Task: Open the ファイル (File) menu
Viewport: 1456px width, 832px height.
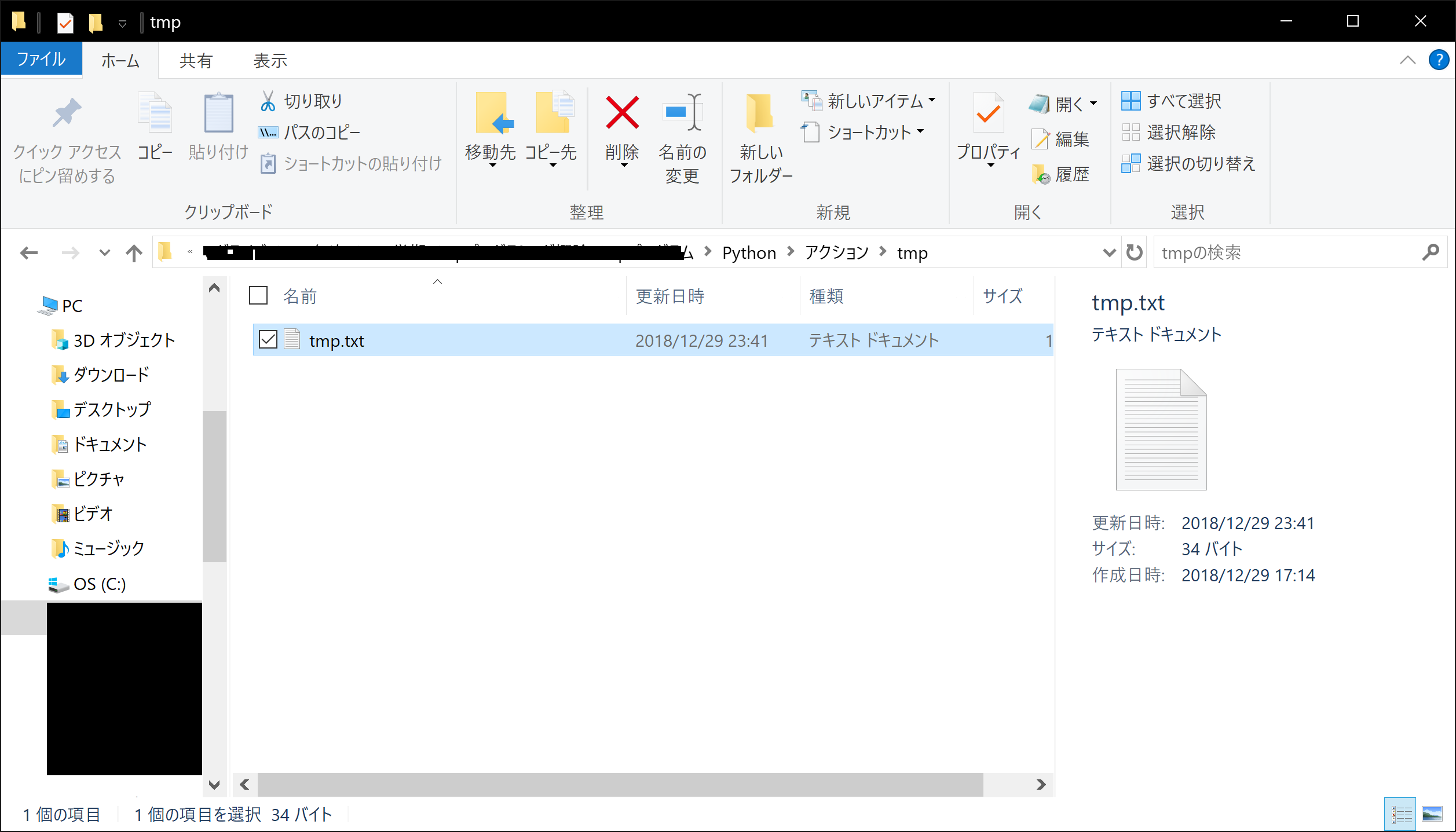Action: pos(41,58)
